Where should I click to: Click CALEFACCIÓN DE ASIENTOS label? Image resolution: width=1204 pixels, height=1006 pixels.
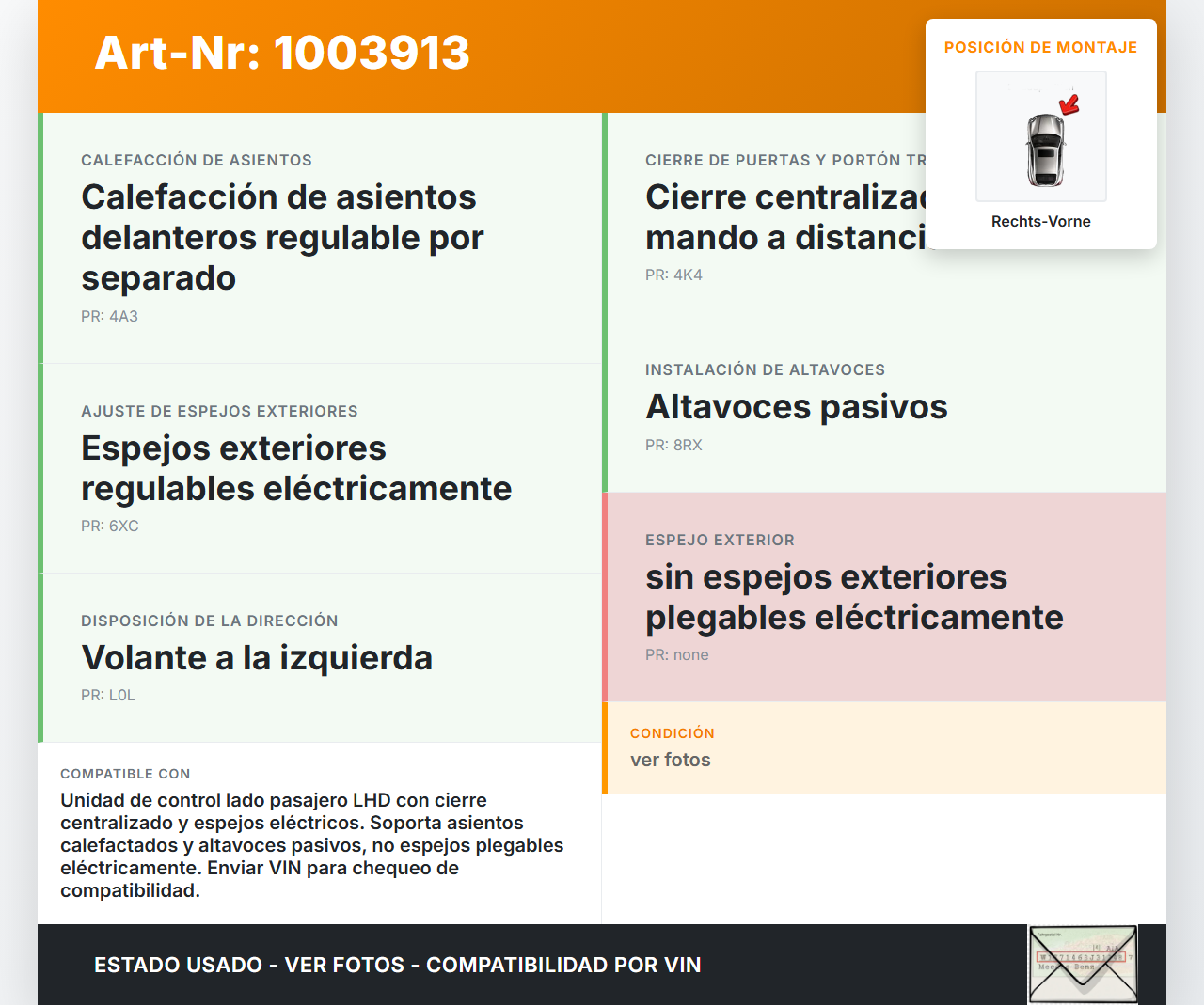click(197, 160)
